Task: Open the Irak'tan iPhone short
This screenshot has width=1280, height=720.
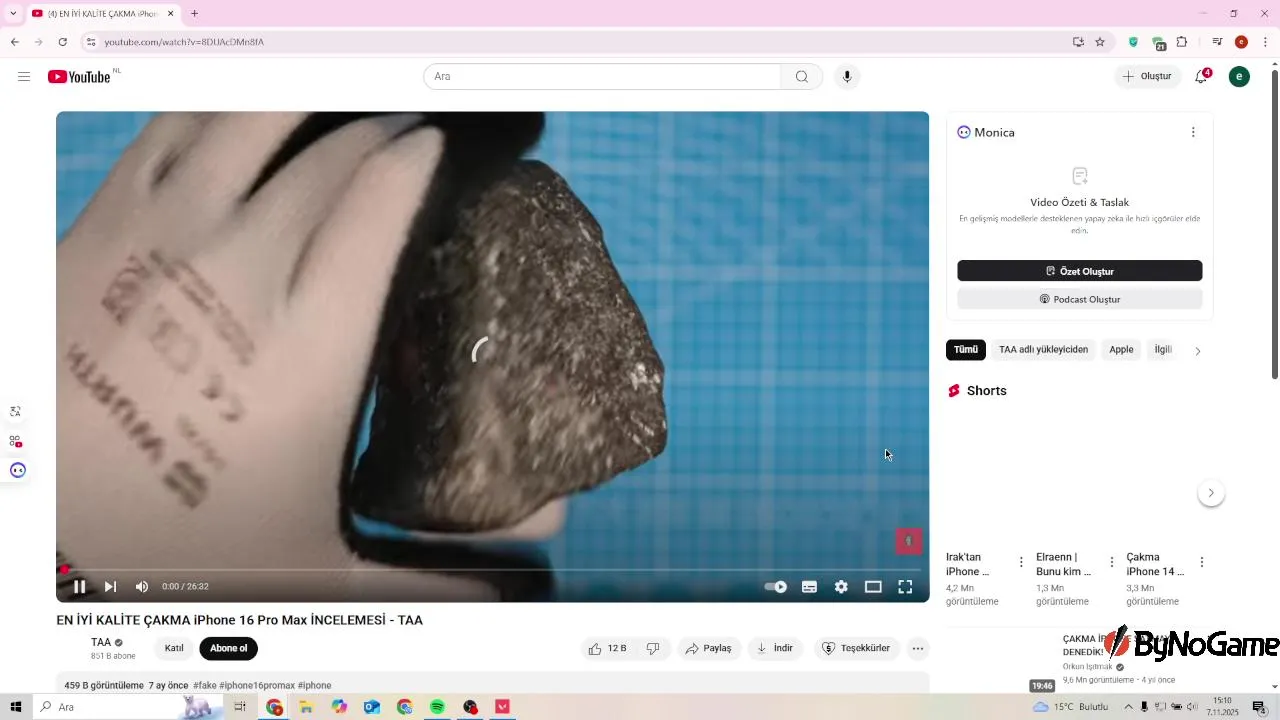Action: coord(968,564)
